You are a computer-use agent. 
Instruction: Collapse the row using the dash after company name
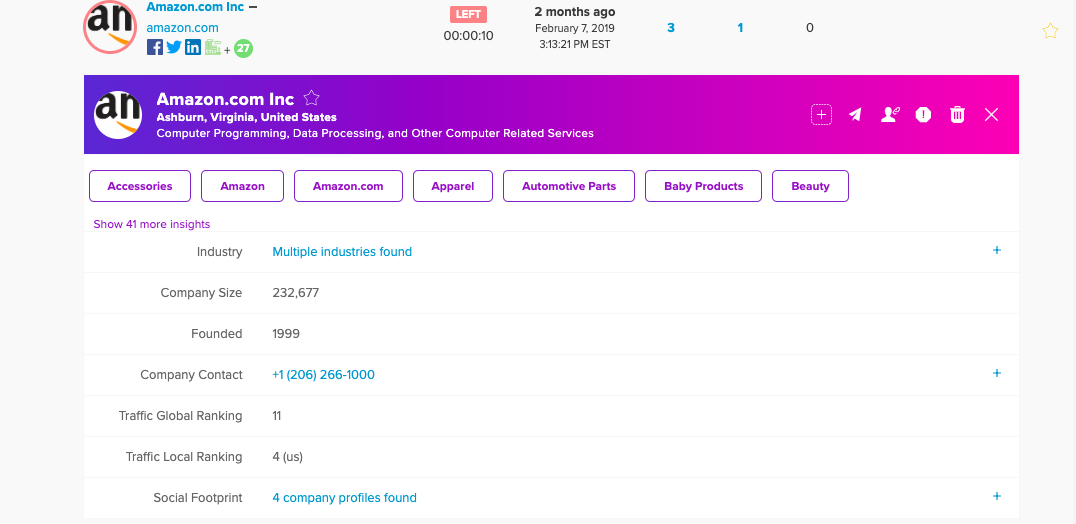click(253, 6)
